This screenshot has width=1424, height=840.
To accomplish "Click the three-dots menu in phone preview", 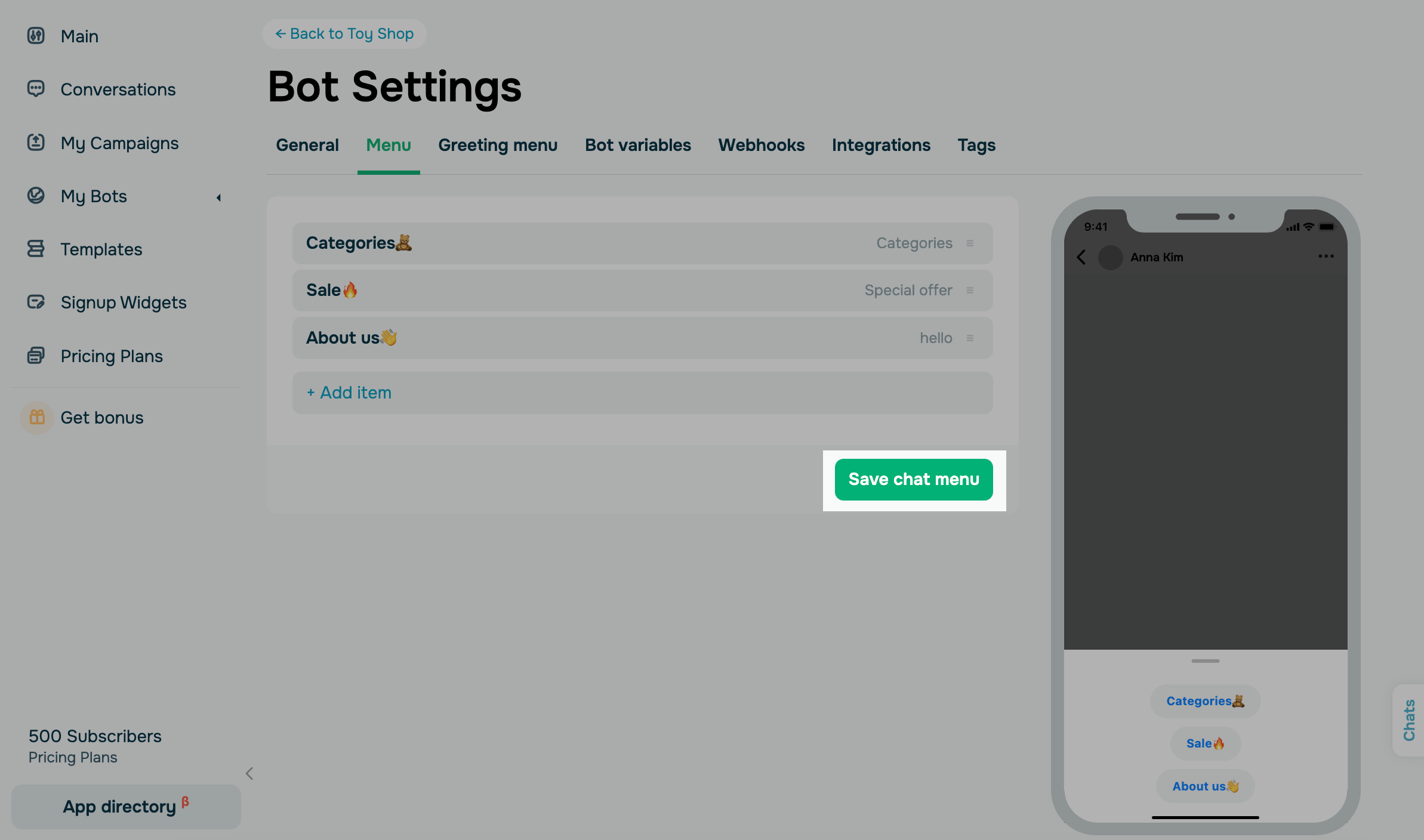I will (1326, 257).
